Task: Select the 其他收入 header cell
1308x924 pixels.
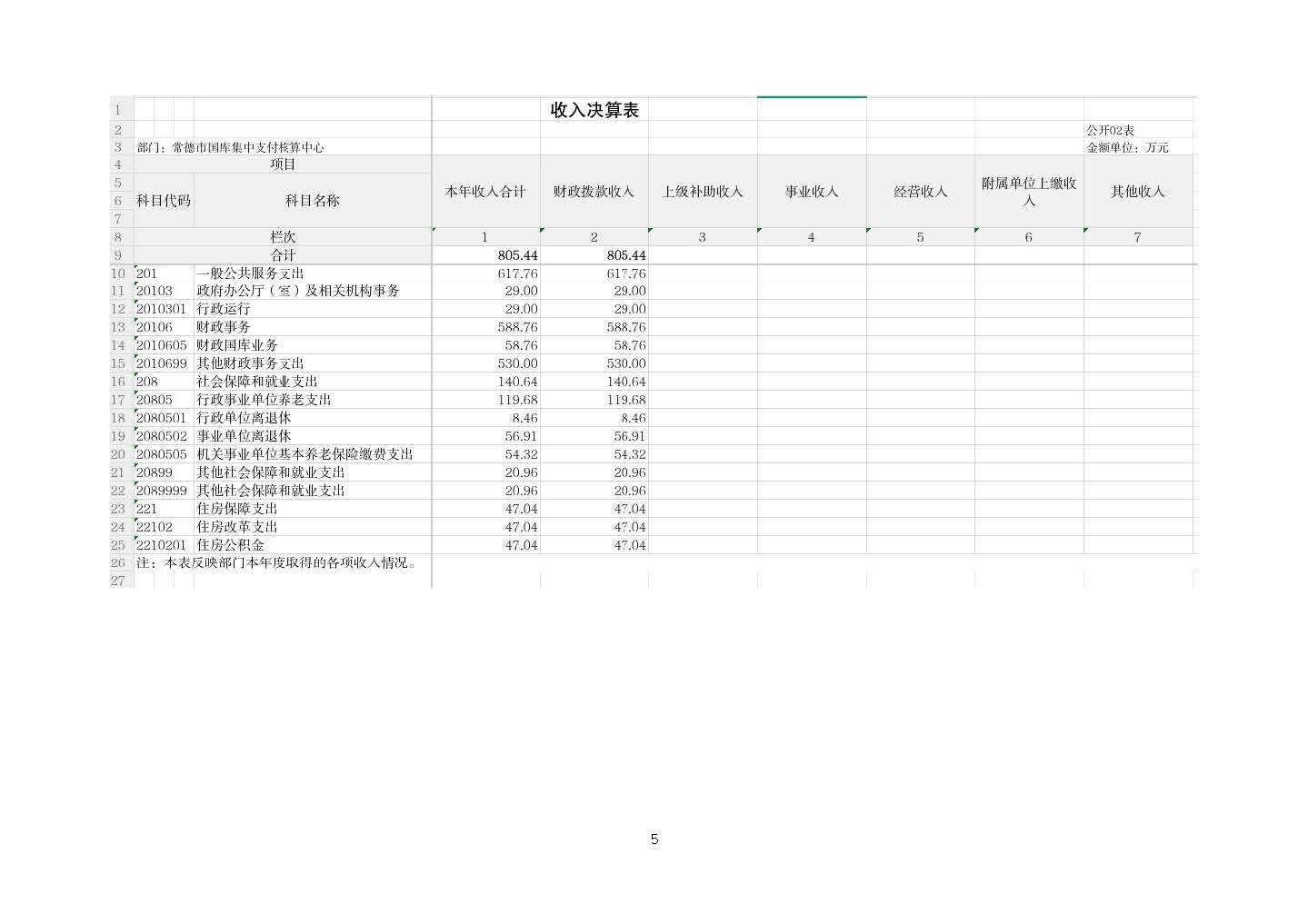Action: [1137, 192]
